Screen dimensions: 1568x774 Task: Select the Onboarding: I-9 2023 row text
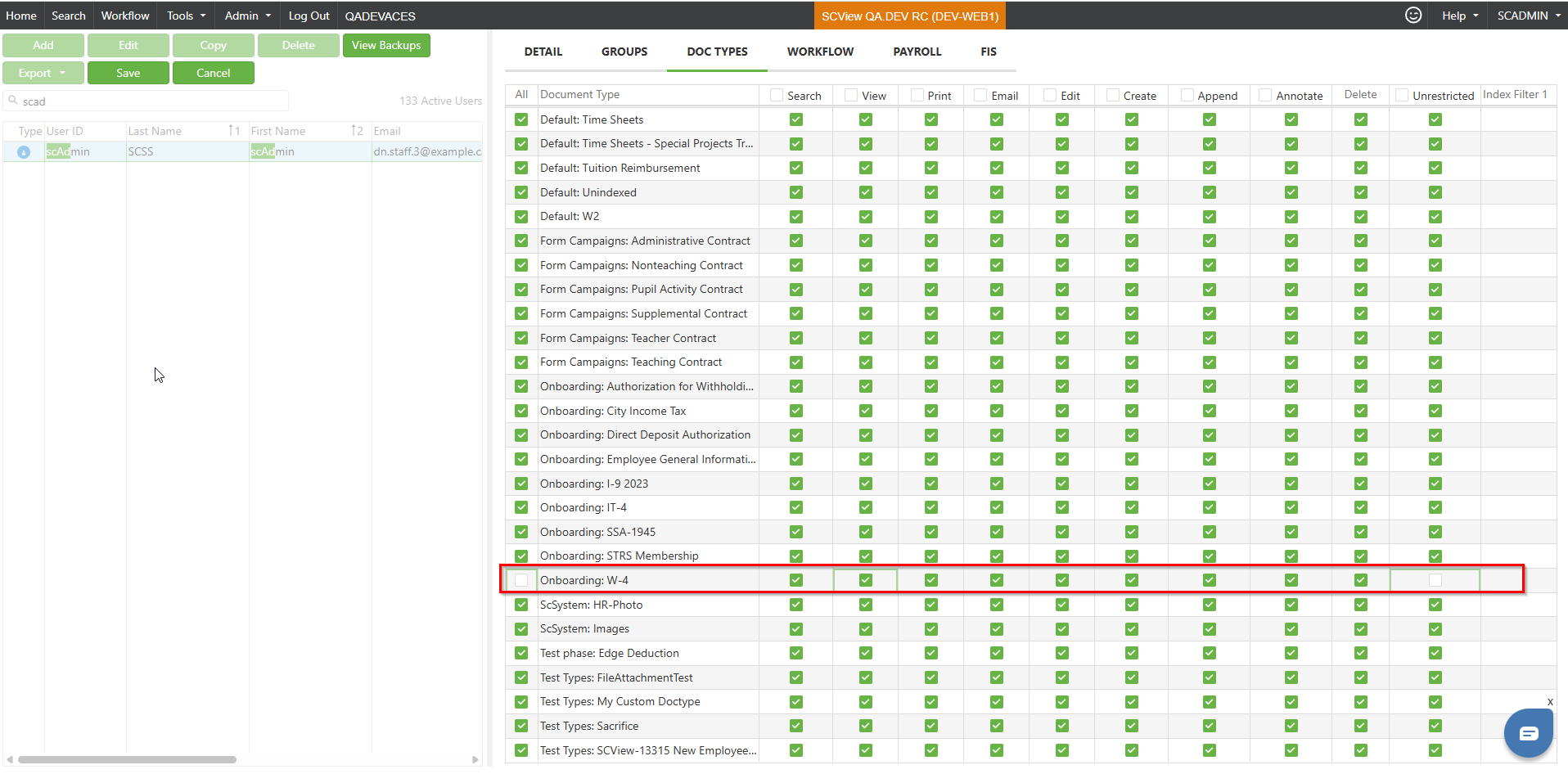[594, 484]
